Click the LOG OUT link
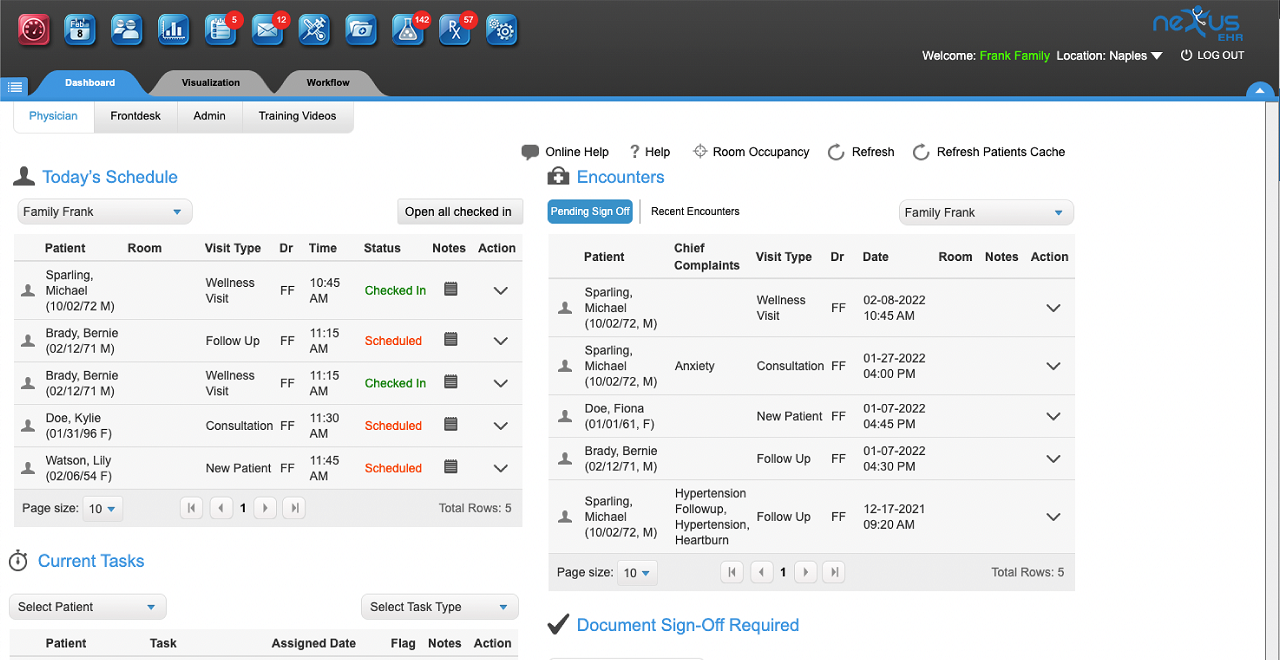Screen dimensions: 1280x660 pos(1219,55)
